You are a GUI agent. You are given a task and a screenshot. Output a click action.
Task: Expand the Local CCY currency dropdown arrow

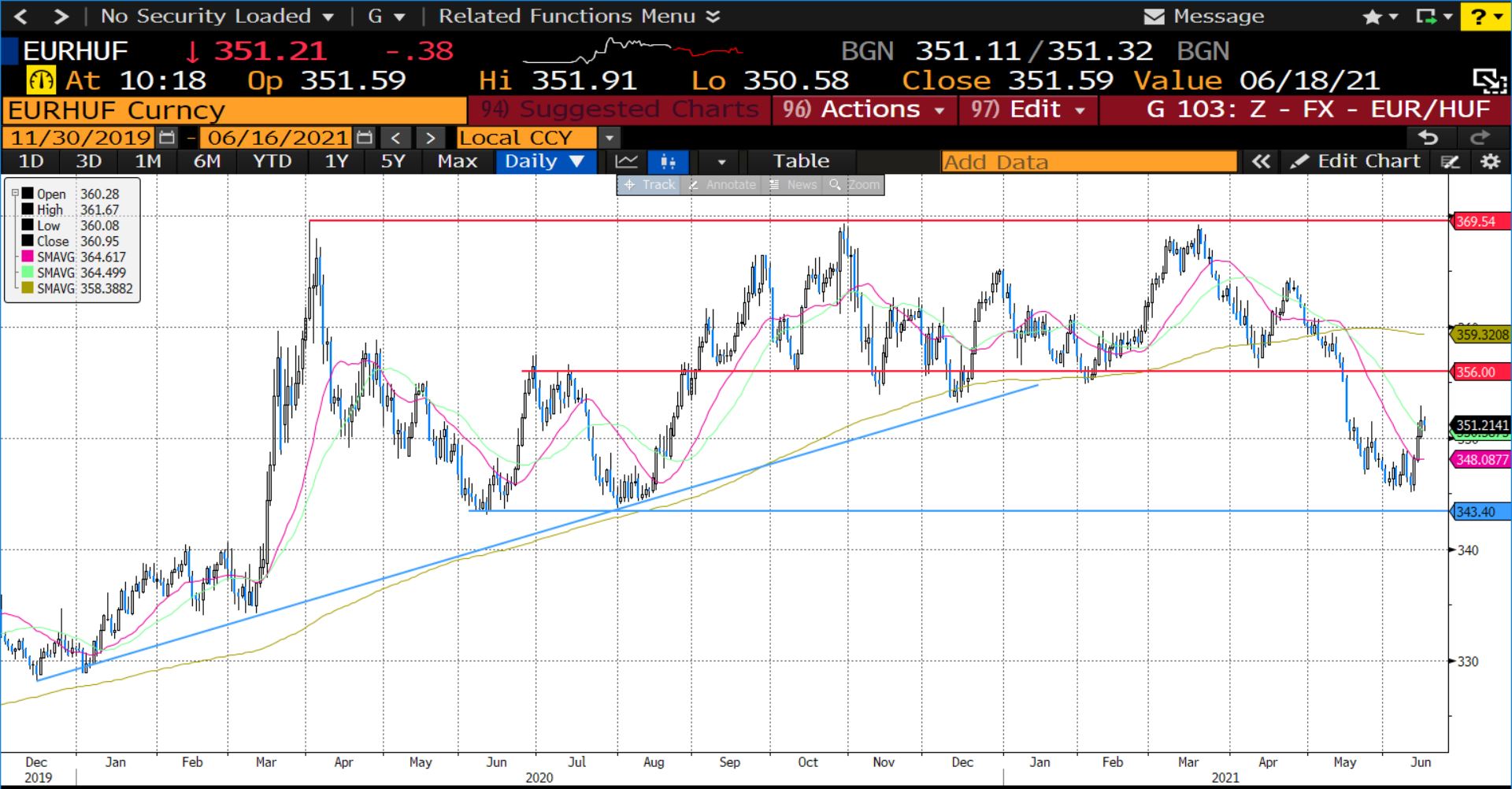(x=609, y=139)
